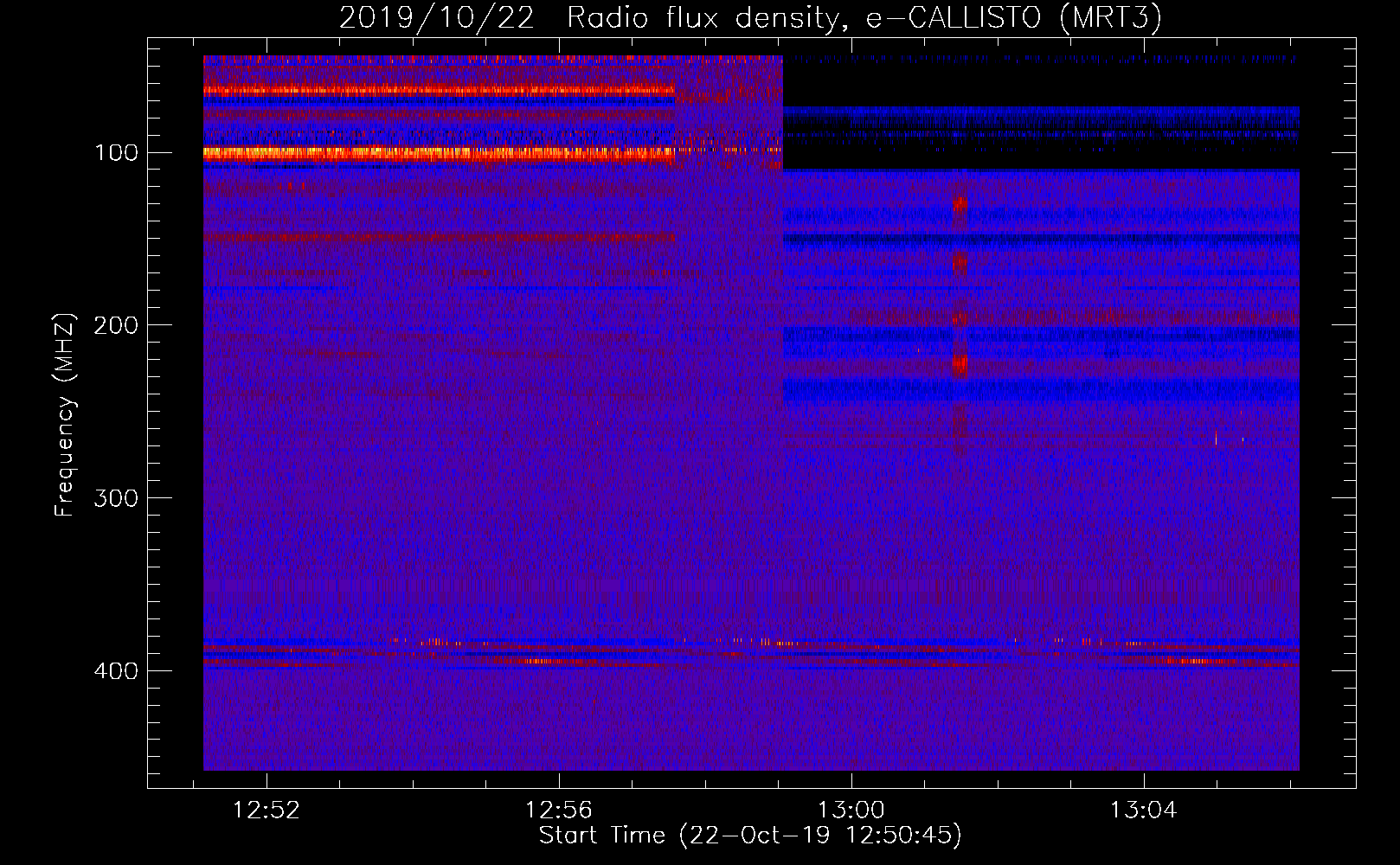1400x865 pixels.
Task: Click the '100' frequency tick label
Action: point(116,153)
